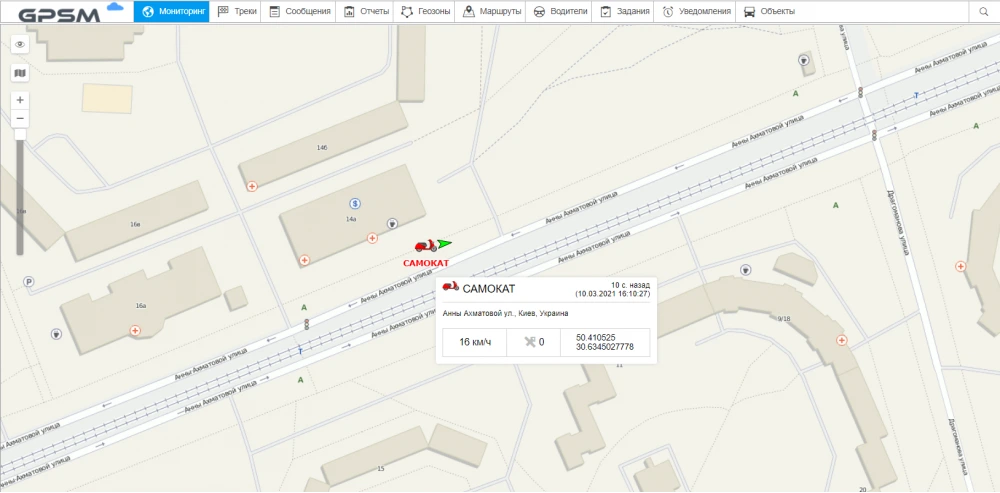The width and height of the screenshot is (1000, 493).
Task: Click the zoom slider track
Action: [x=20, y=196]
